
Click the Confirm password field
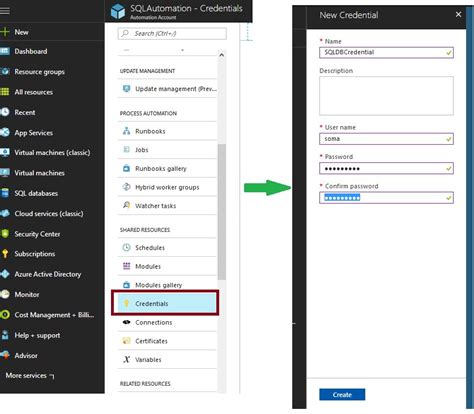coord(386,198)
